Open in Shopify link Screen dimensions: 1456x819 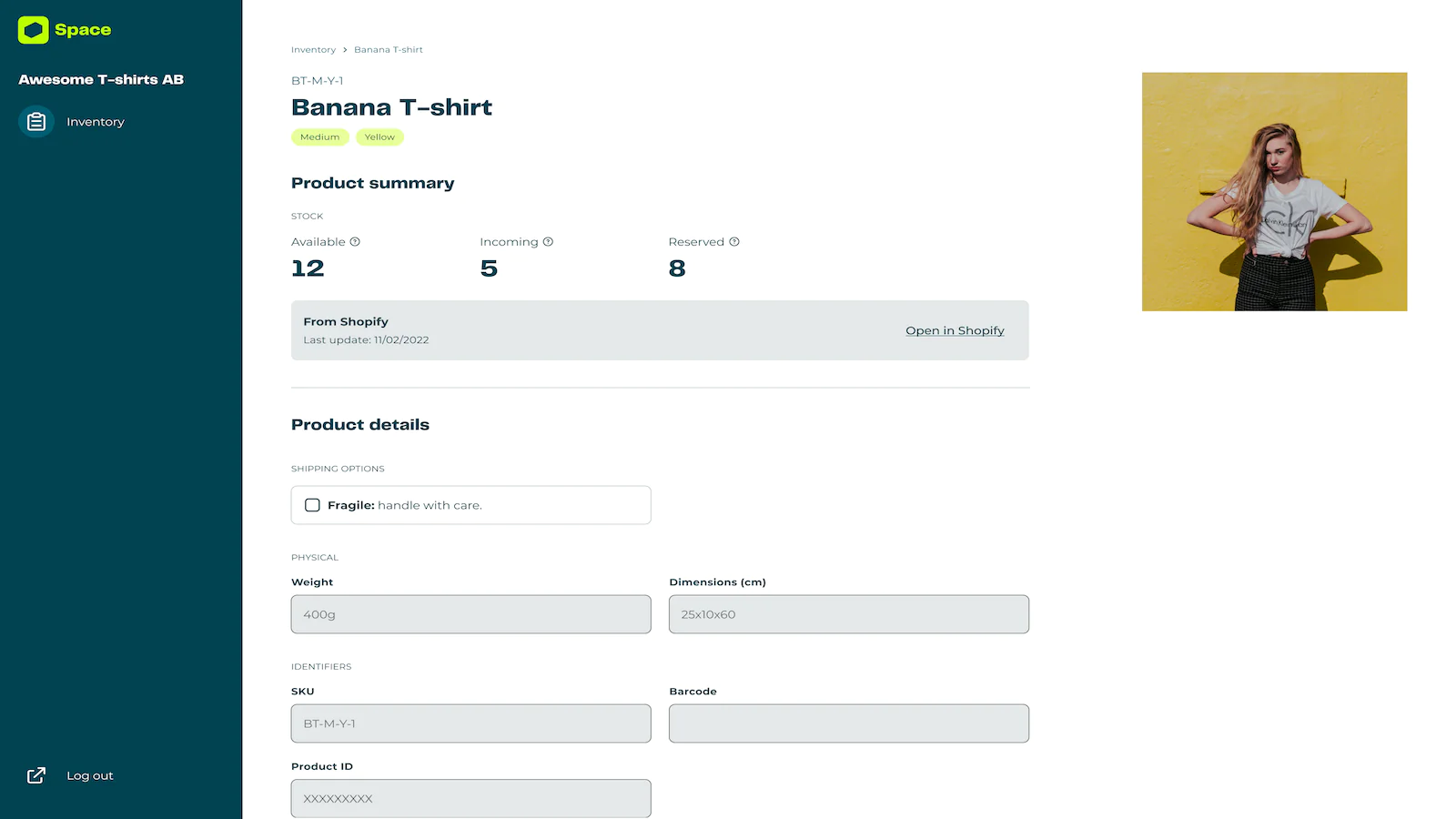point(955,330)
